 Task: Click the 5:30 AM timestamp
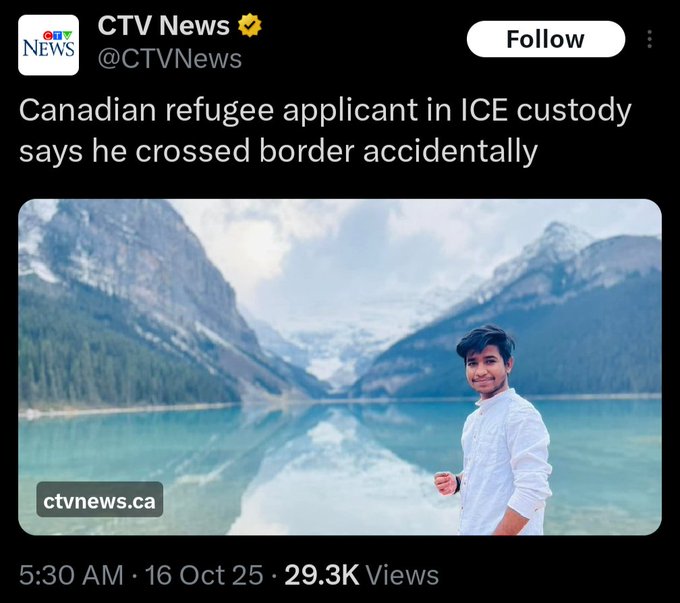pyautogui.click(x=71, y=575)
